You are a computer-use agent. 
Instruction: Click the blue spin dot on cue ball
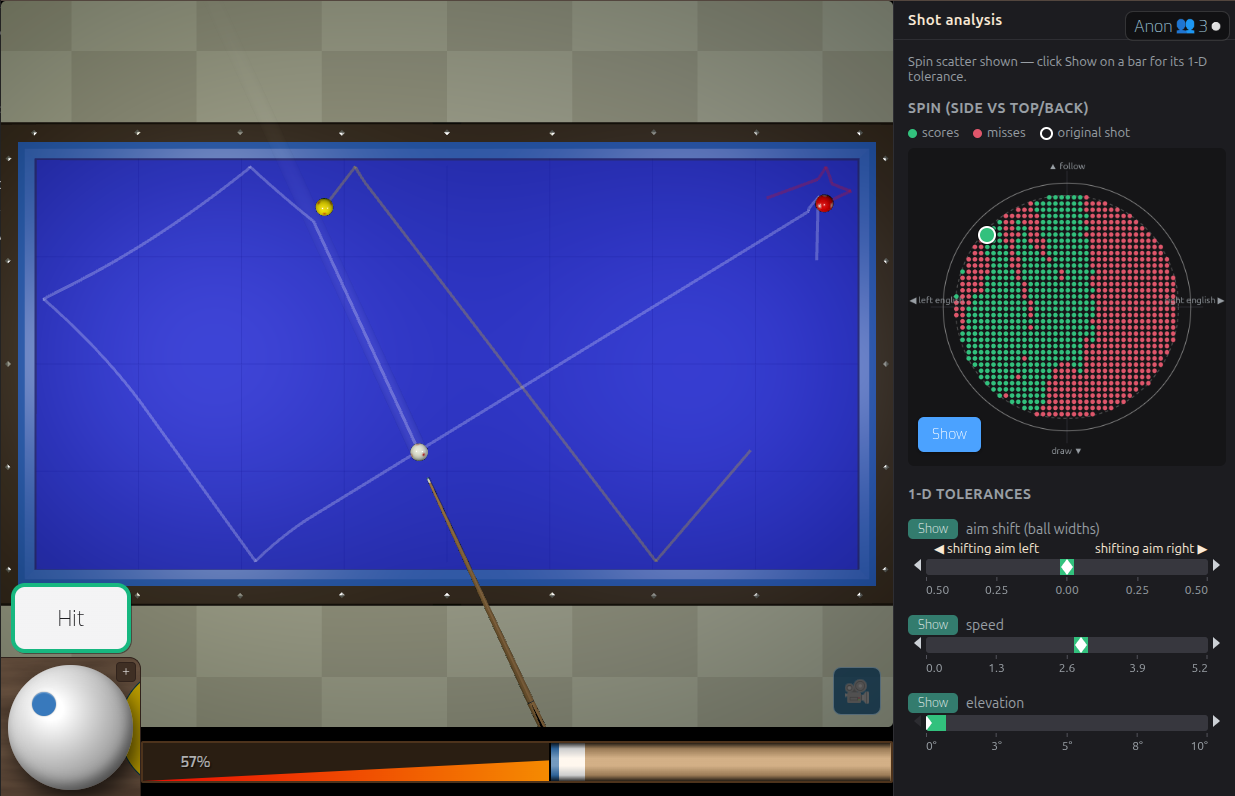tap(44, 704)
